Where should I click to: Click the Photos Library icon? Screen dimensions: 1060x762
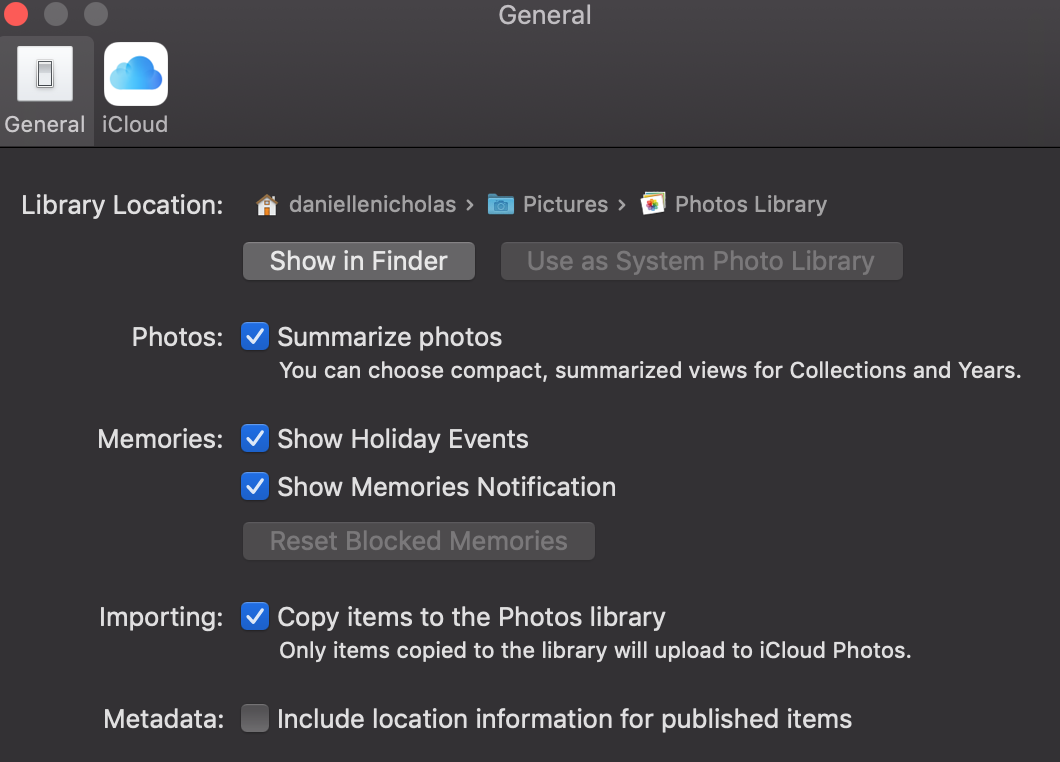(x=653, y=205)
